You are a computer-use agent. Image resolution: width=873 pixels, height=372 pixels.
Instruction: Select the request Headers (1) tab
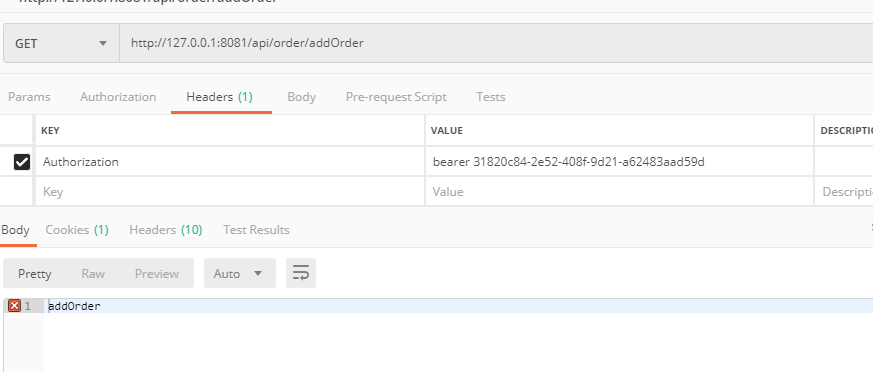click(x=220, y=97)
